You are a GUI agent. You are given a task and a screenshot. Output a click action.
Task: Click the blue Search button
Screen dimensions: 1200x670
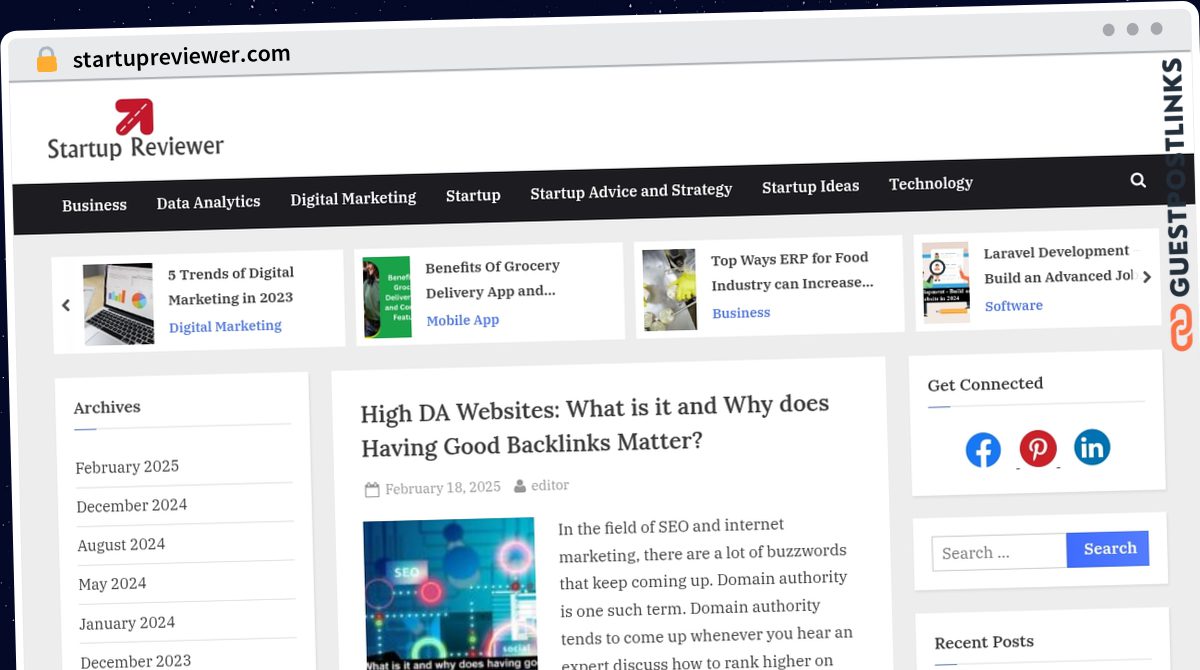1108,549
